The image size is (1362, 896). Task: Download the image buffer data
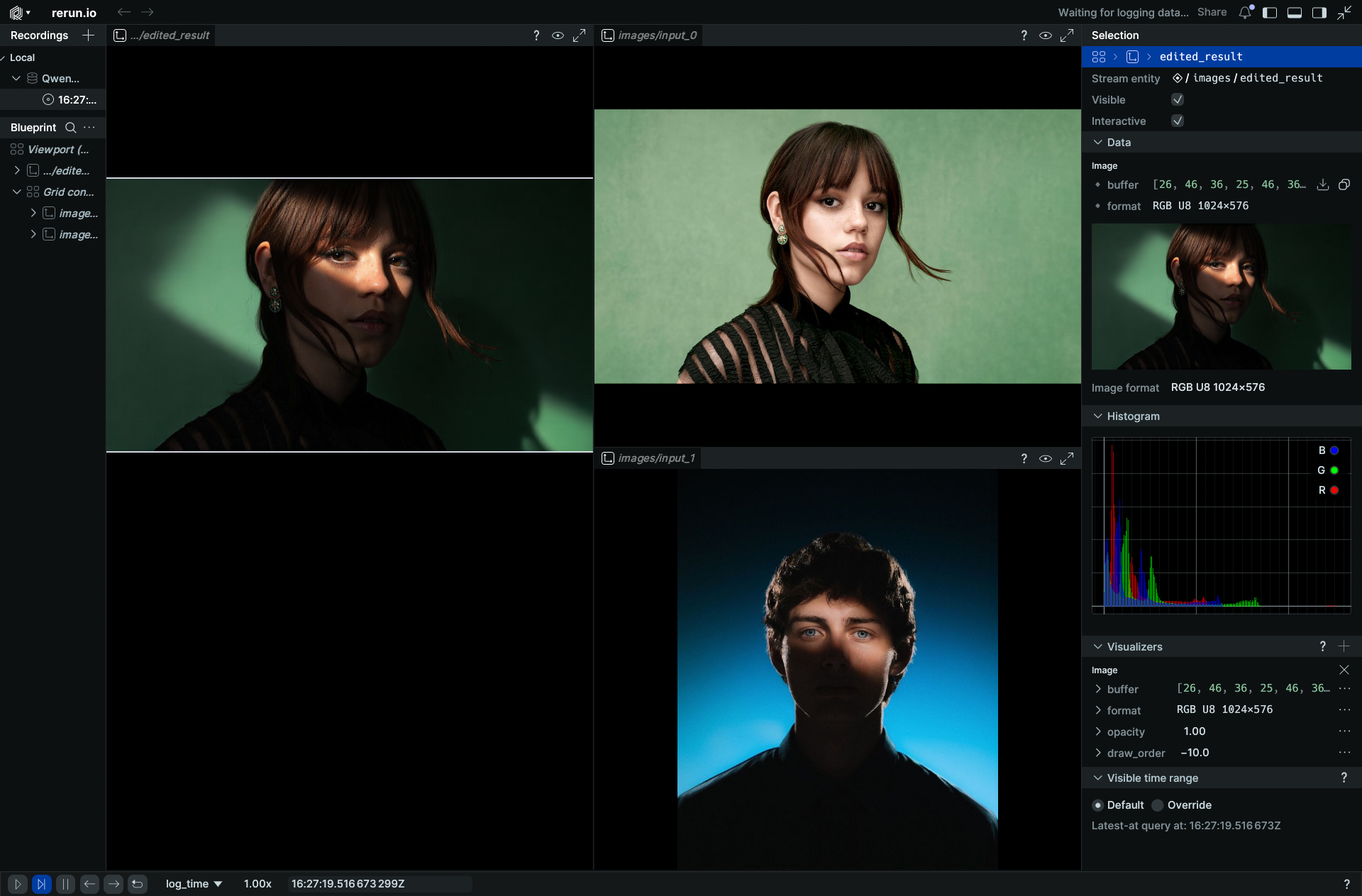(x=1323, y=184)
